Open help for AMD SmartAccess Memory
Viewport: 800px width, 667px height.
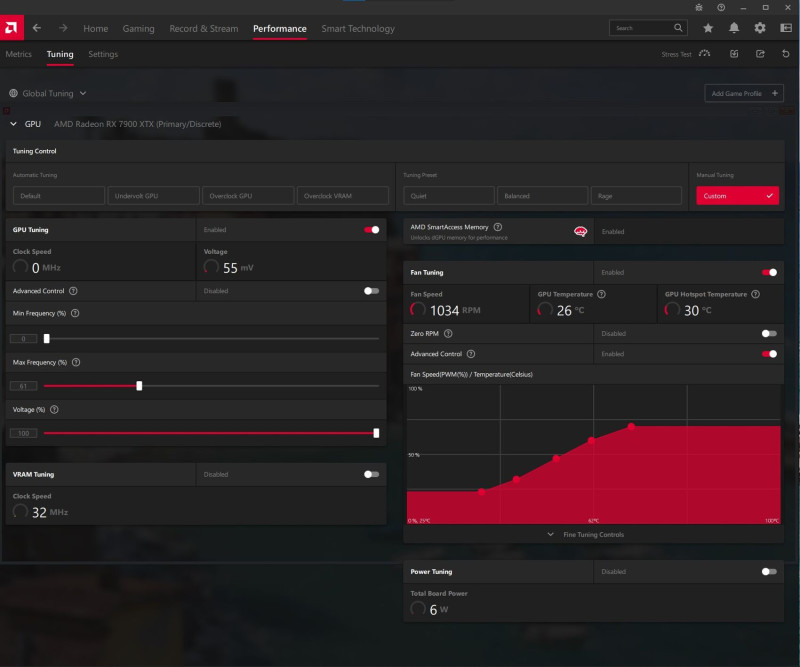498,227
